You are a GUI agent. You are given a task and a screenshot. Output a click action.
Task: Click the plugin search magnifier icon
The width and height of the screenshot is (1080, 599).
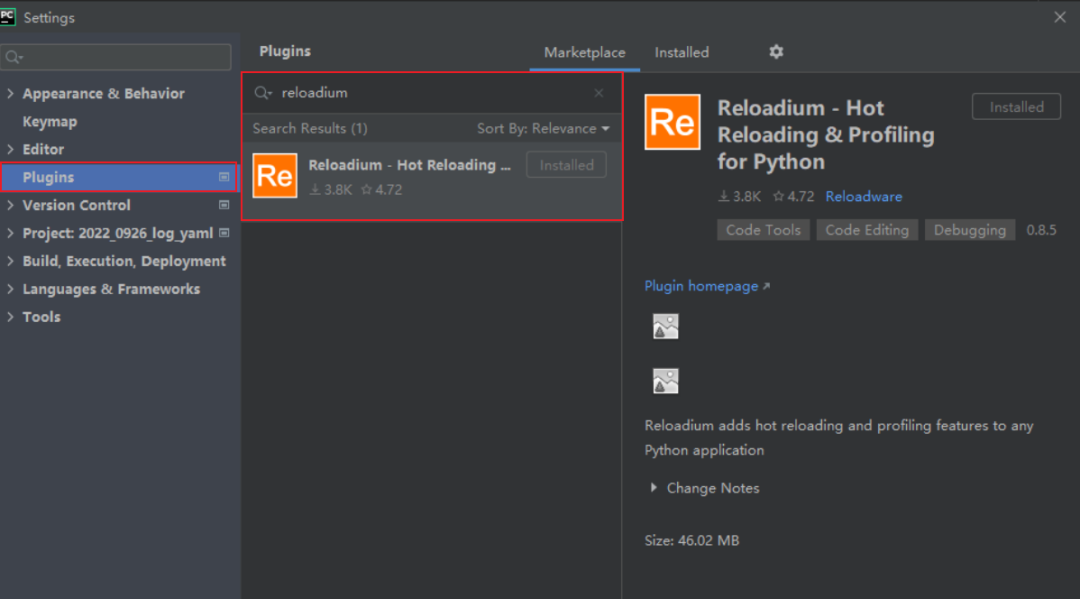point(263,93)
